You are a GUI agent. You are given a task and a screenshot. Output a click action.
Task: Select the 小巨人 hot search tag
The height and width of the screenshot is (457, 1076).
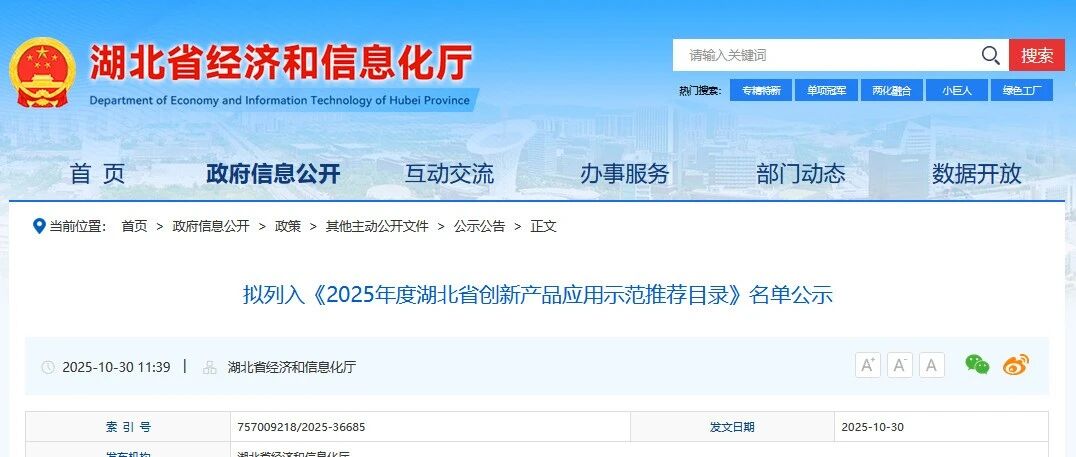pyautogui.click(x=957, y=91)
